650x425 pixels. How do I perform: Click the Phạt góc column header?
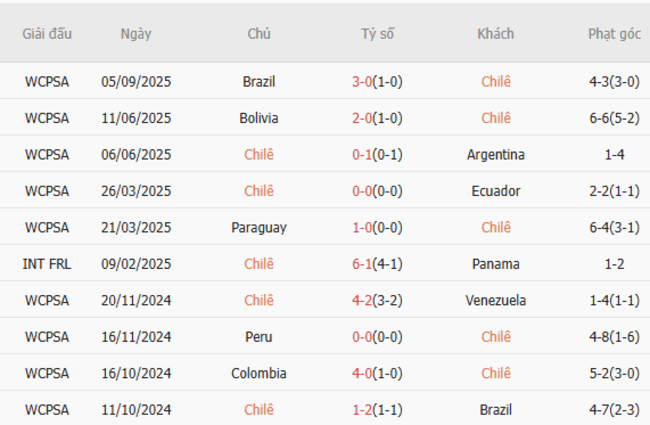click(614, 33)
